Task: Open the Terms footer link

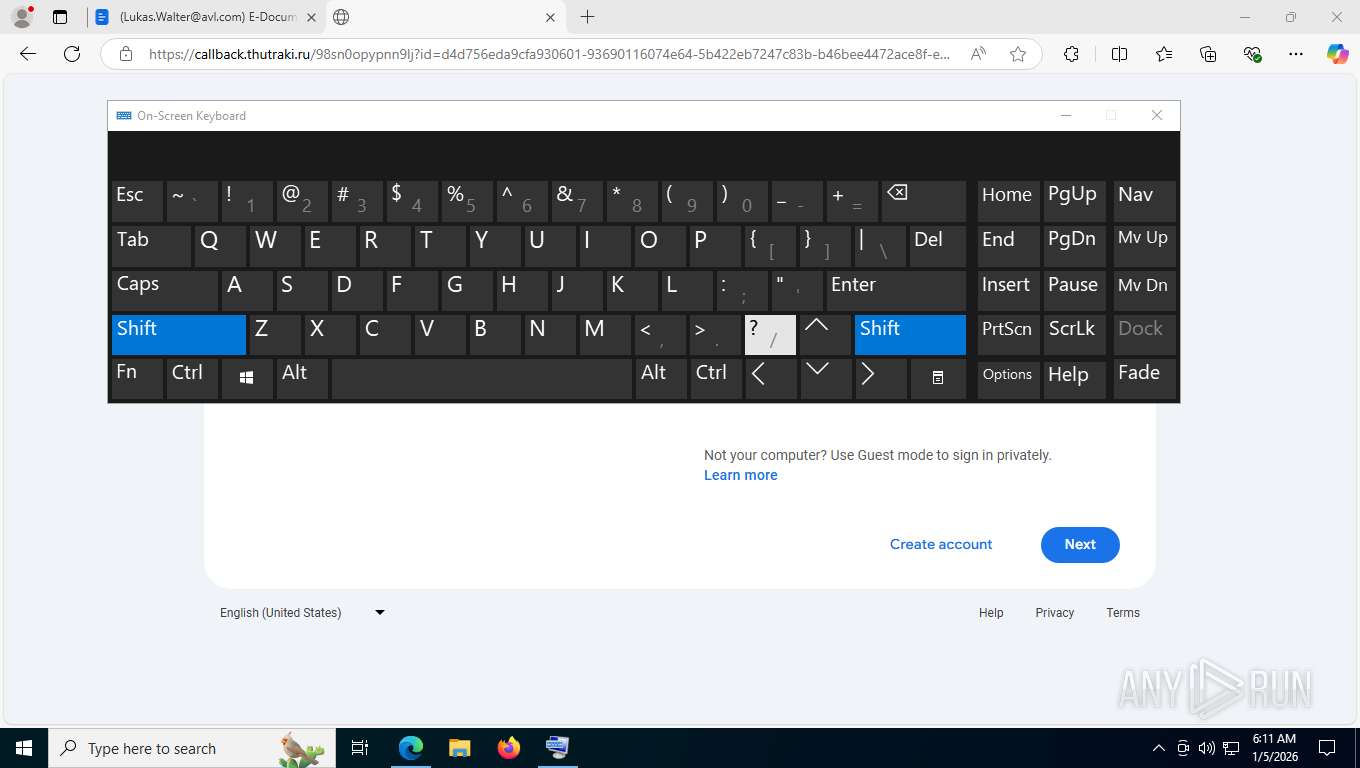Action: click(1123, 612)
